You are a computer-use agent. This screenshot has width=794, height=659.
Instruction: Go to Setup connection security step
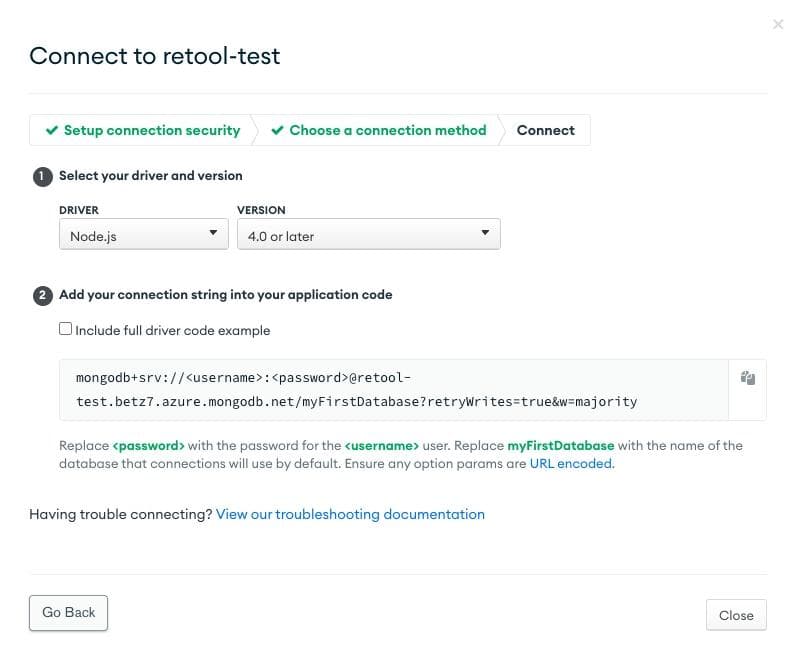(152, 130)
